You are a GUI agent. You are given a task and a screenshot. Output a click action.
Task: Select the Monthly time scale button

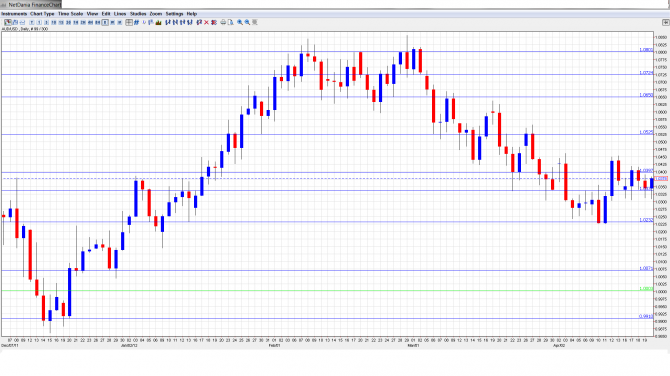pyautogui.click(x=120, y=22)
